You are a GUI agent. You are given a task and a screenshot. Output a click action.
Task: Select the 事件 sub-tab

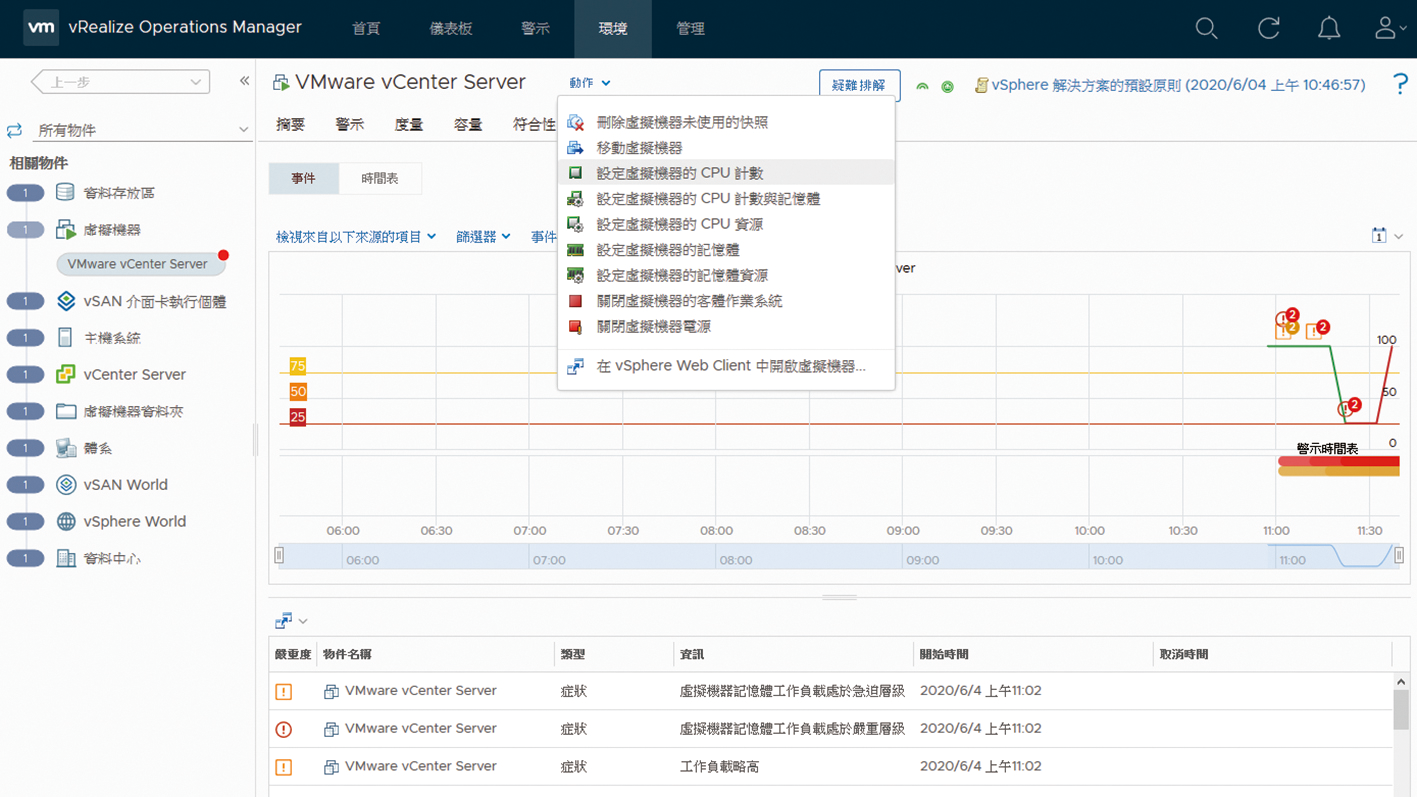(303, 178)
